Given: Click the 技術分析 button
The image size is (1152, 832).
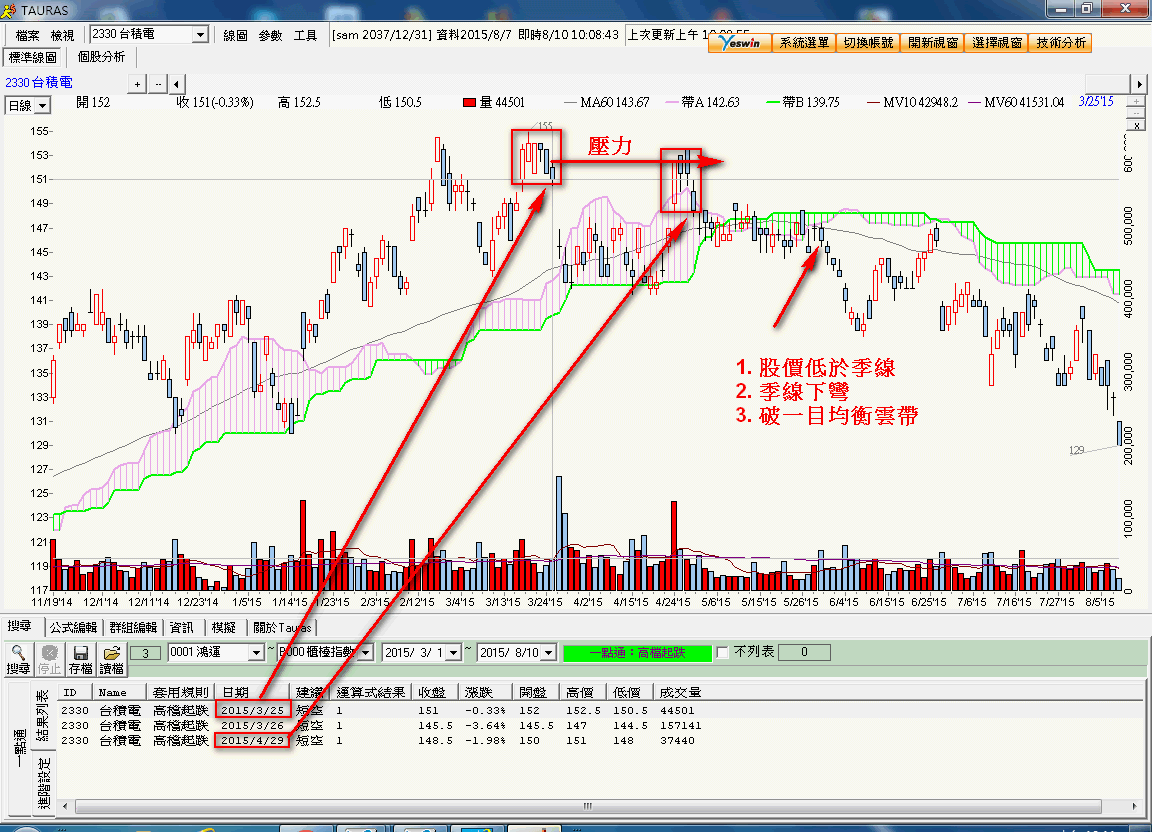Looking at the screenshot, I should (1061, 43).
